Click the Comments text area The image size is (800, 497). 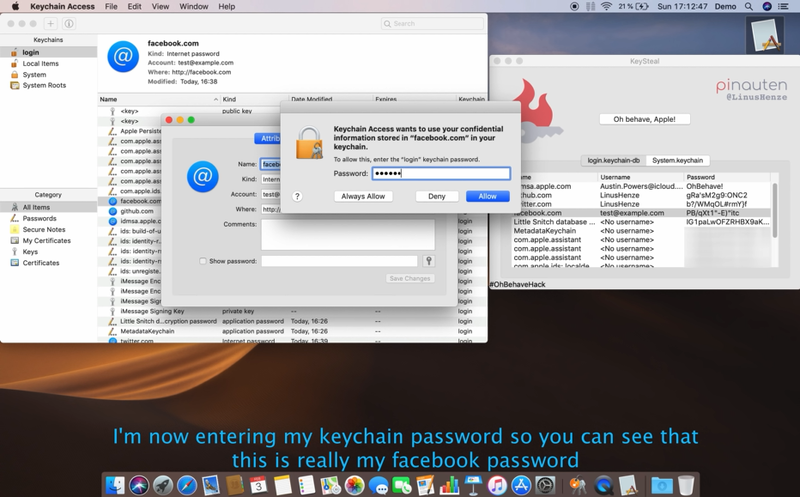point(348,235)
